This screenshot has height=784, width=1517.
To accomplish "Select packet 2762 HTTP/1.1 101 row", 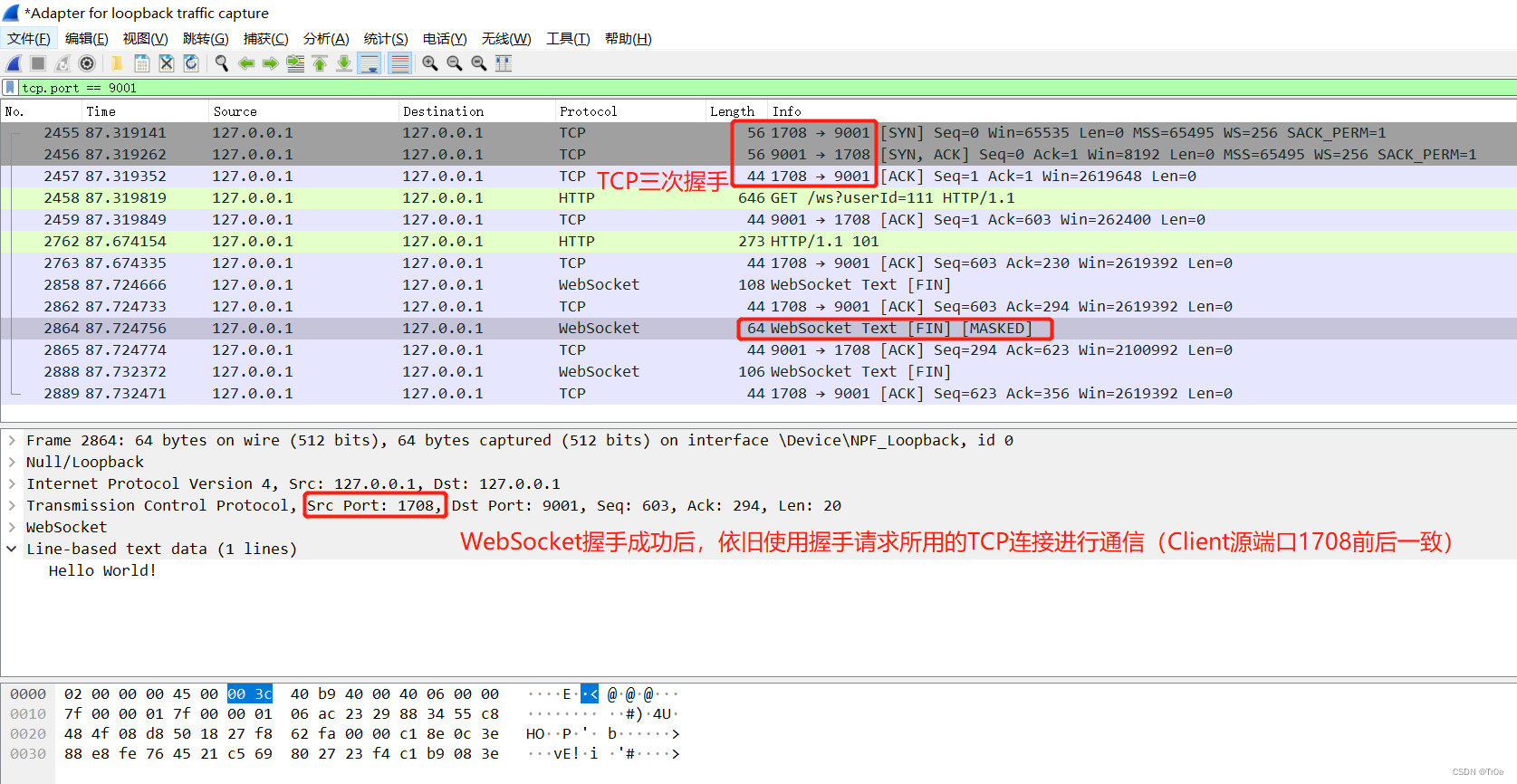I will [758, 241].
